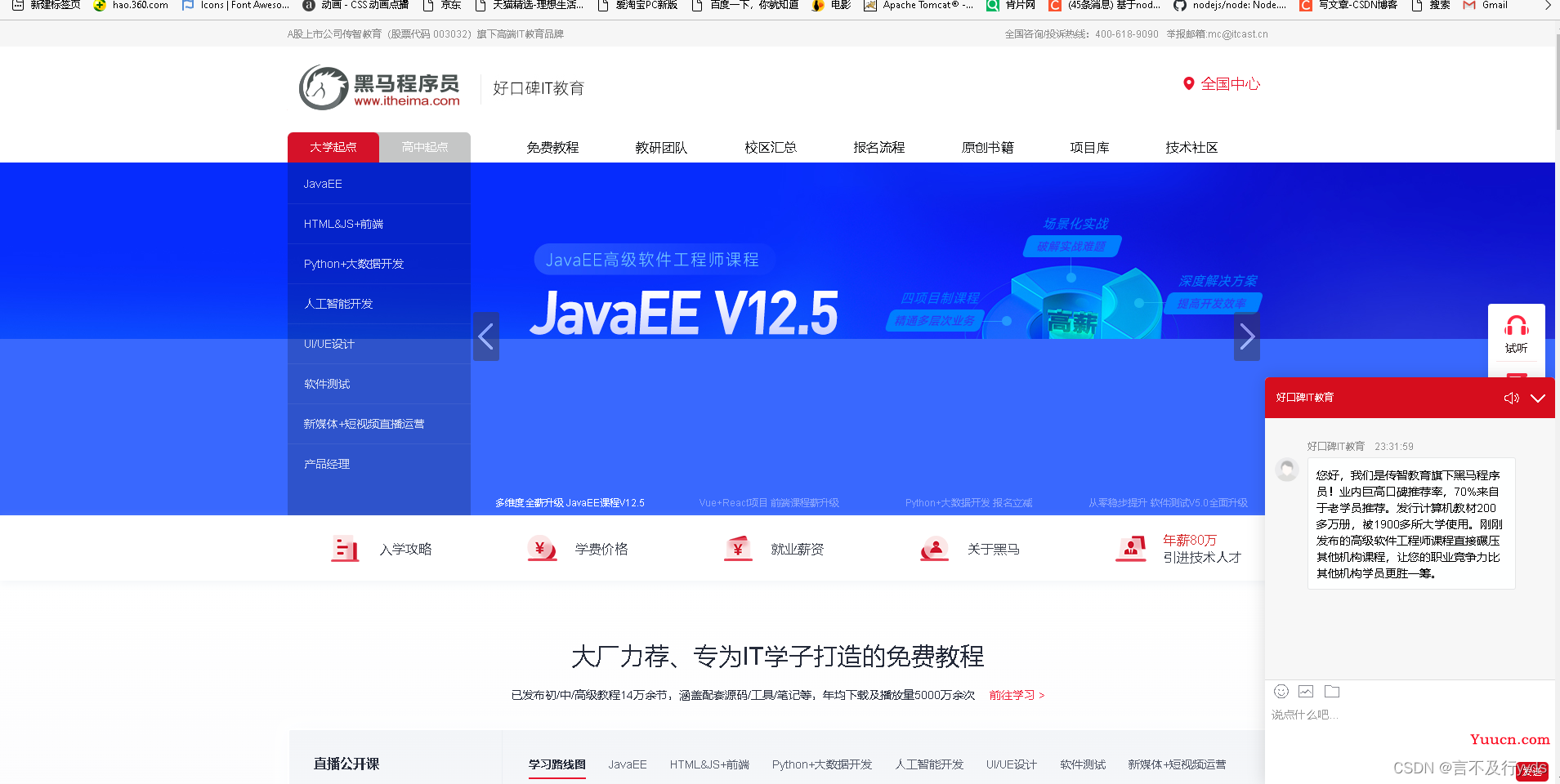The image size is (1560, 784).
Task: Switch banner to 软件测试V5.0全面升级
Action: 1168,503
